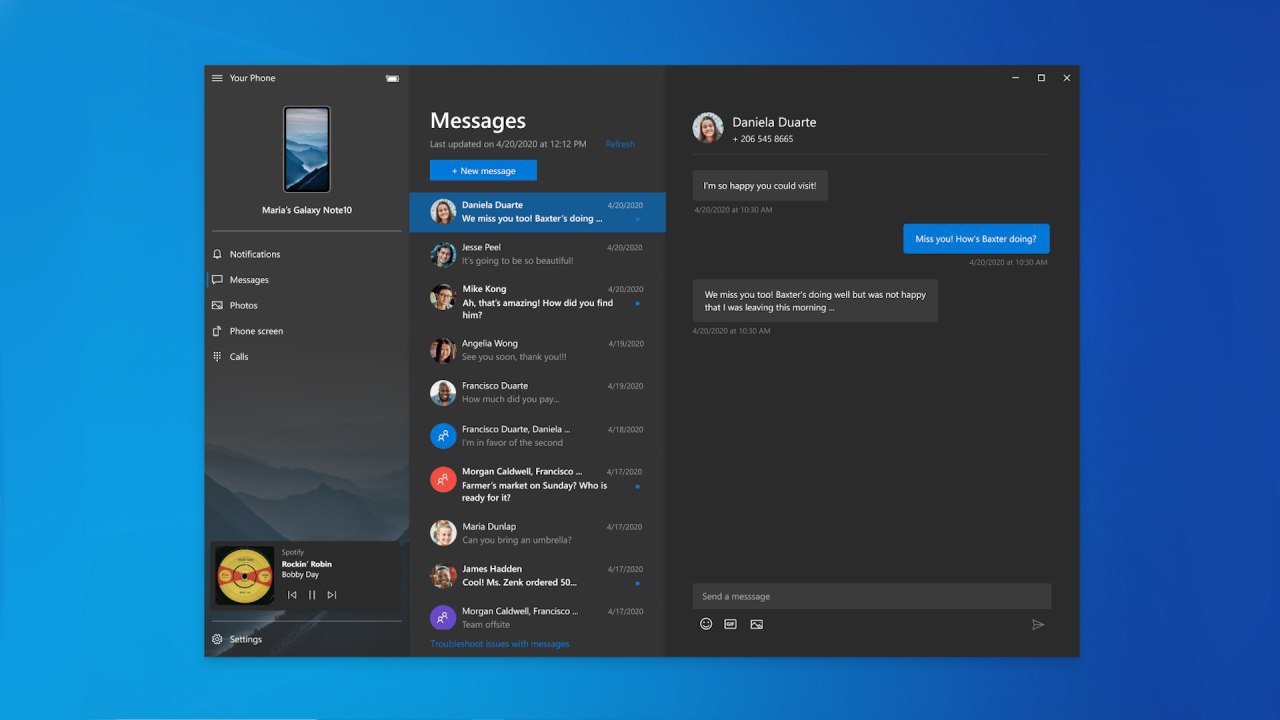The width and height of the screenshot is (1280, 720).
Task: Click the phone number + 206 545 8665
Action: point(763,139)
